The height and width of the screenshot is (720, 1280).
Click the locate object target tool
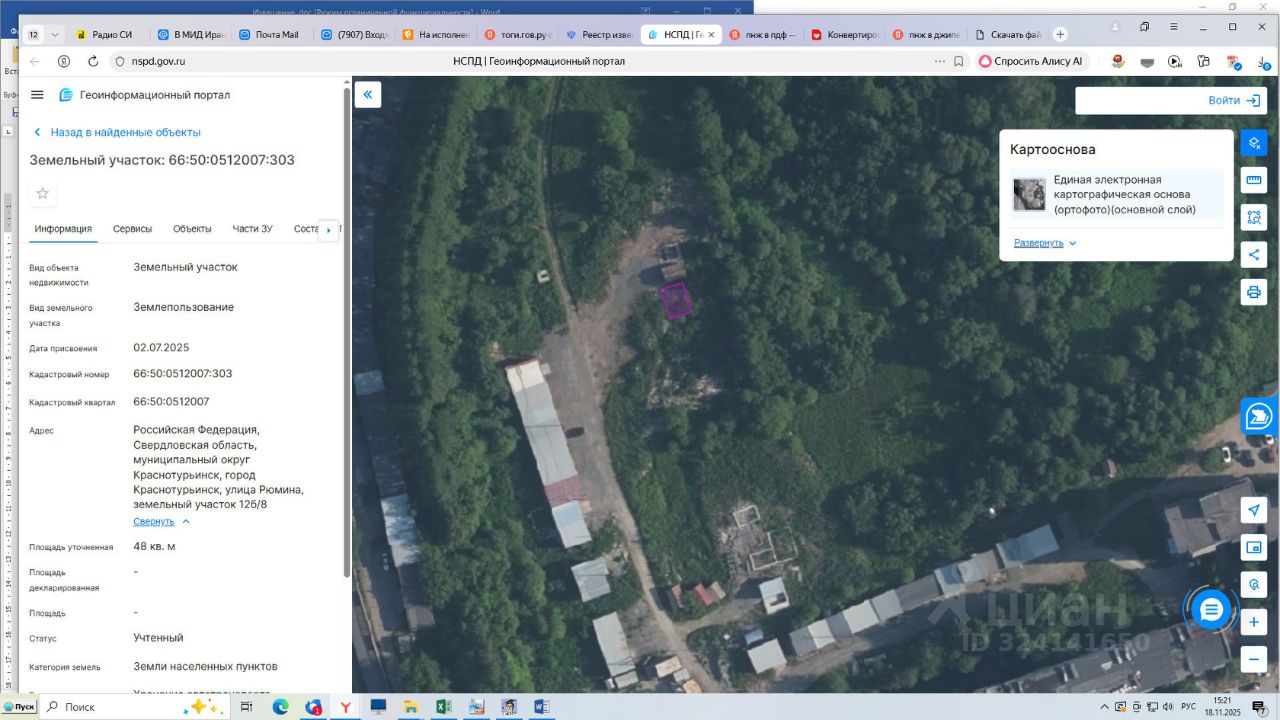[1254, 585]
